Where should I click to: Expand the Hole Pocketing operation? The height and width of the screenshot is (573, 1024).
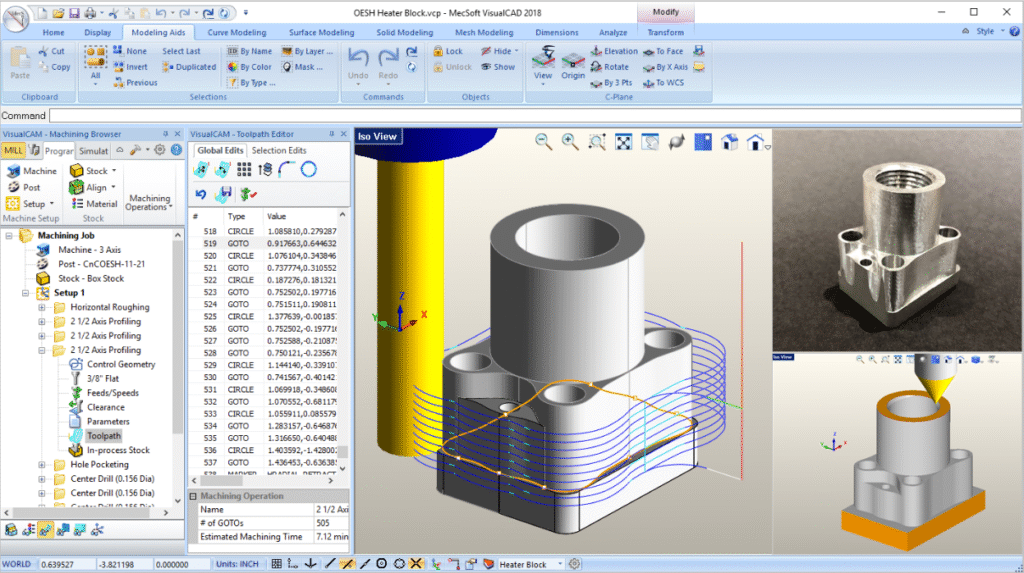pos(42,465)
